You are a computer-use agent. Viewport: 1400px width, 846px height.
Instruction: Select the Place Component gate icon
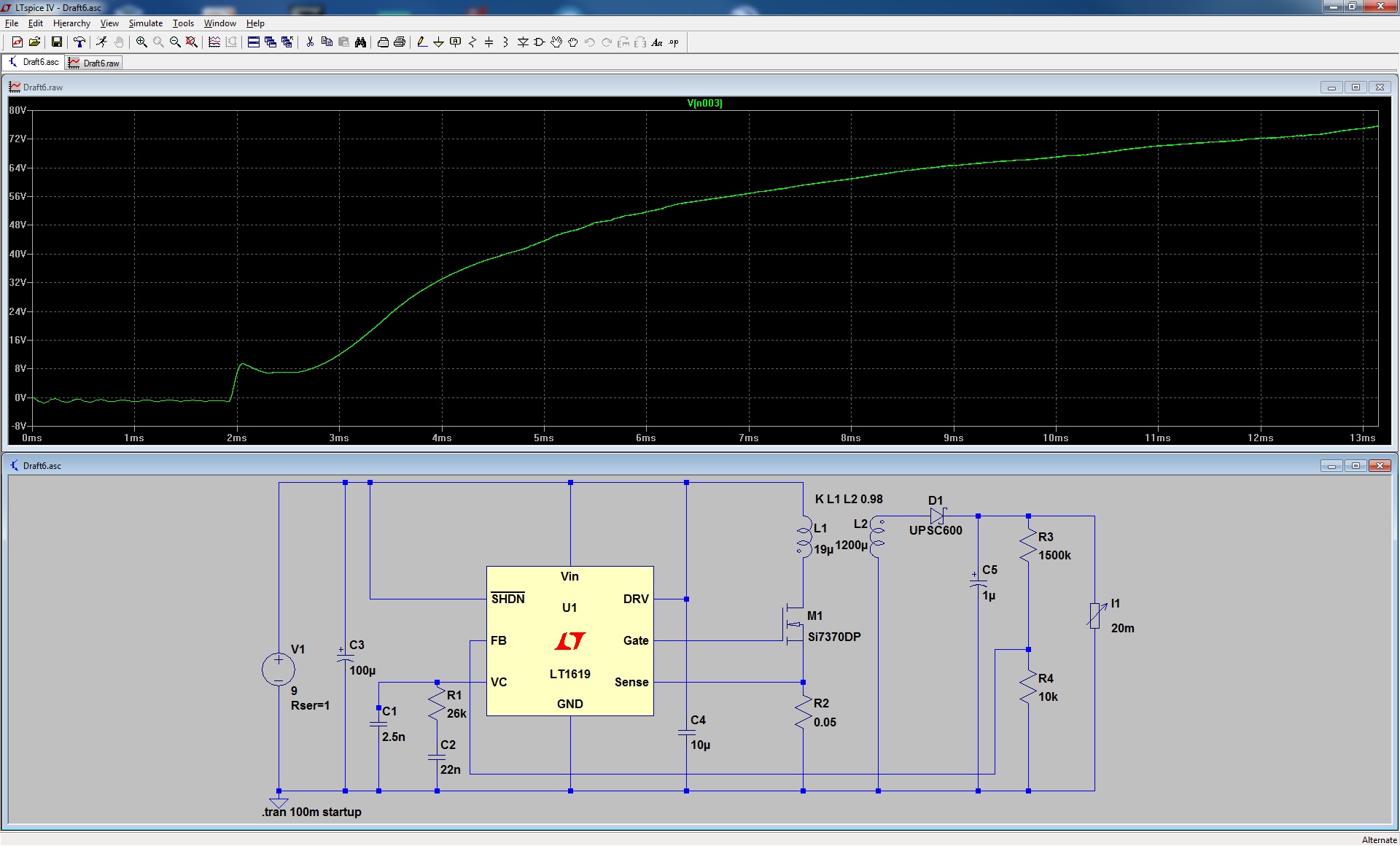point(540,42)
